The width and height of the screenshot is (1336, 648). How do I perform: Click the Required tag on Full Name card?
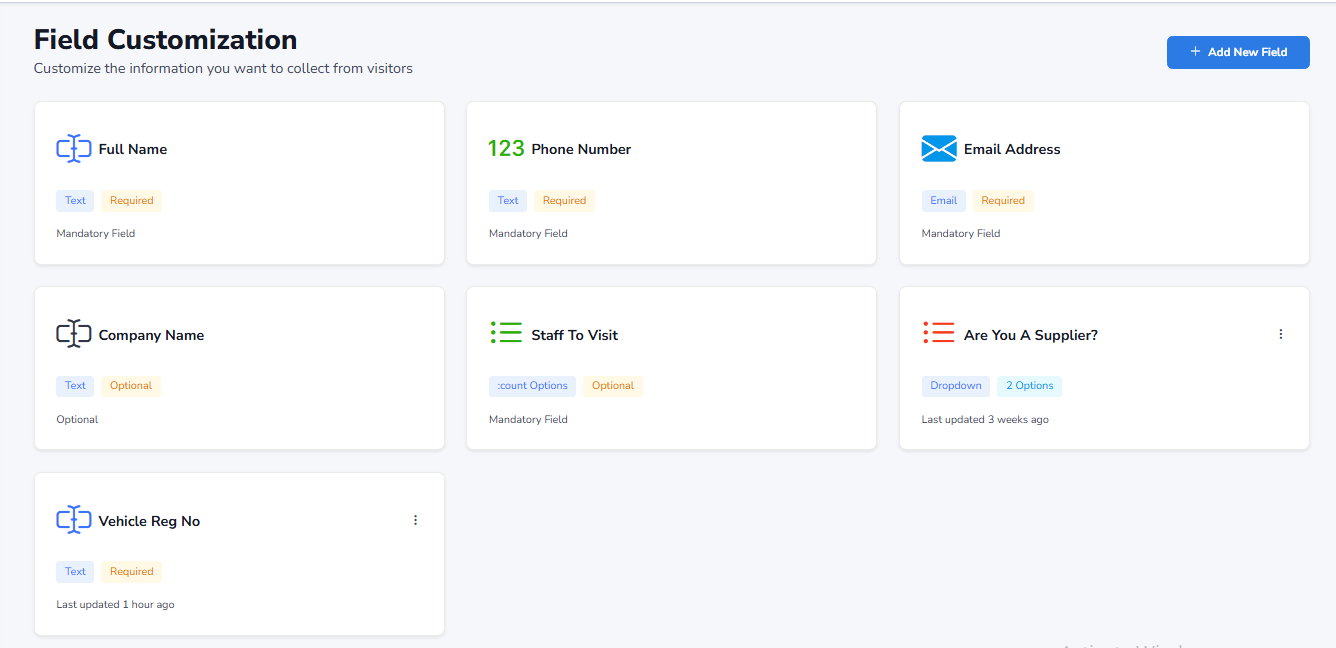coord(132,200)
